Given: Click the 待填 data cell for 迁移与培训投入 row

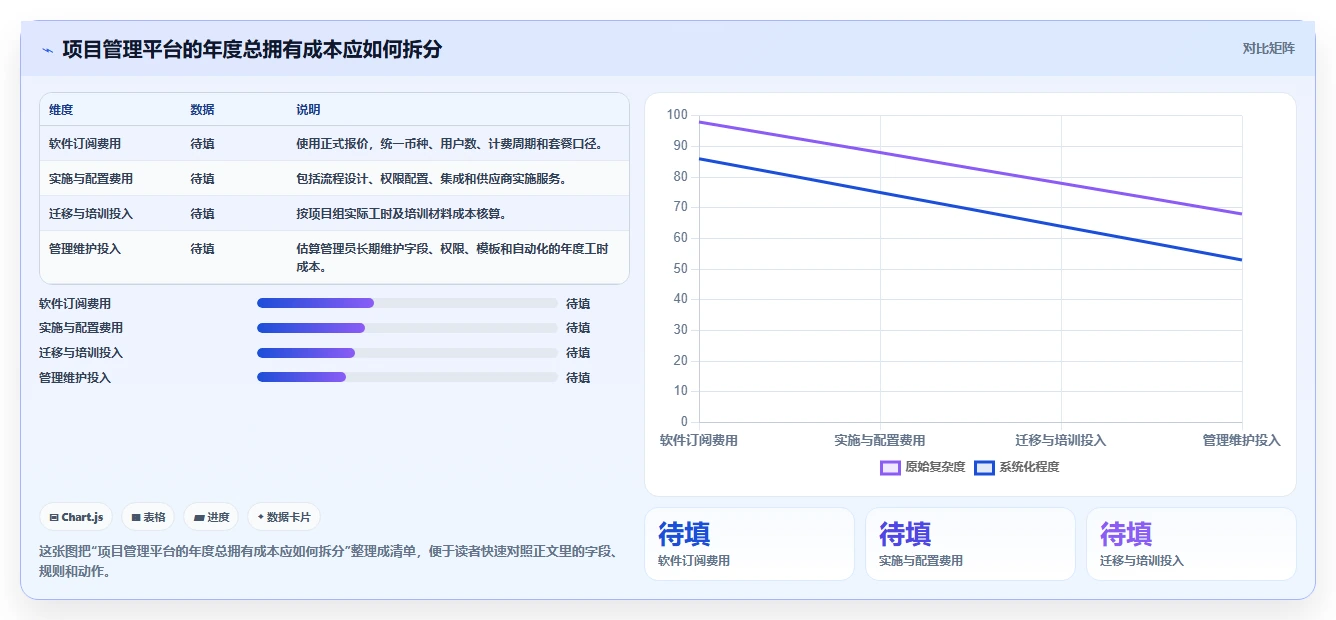Looking at the screenshot, I should click(202, 214).
